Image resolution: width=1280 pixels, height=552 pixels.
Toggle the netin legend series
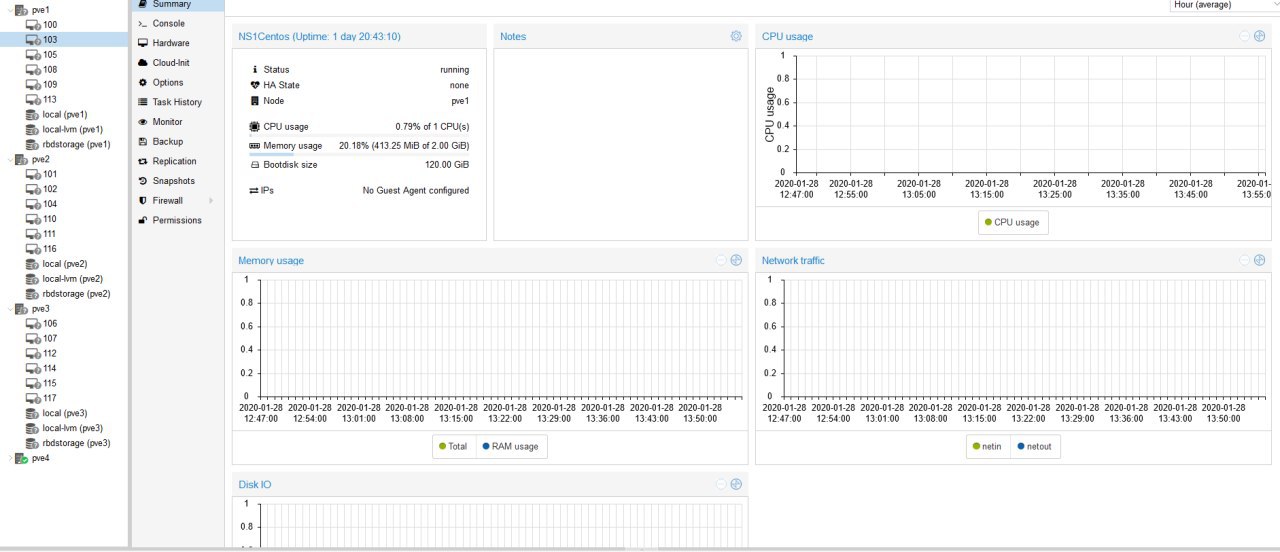click(x=987, y=446)
